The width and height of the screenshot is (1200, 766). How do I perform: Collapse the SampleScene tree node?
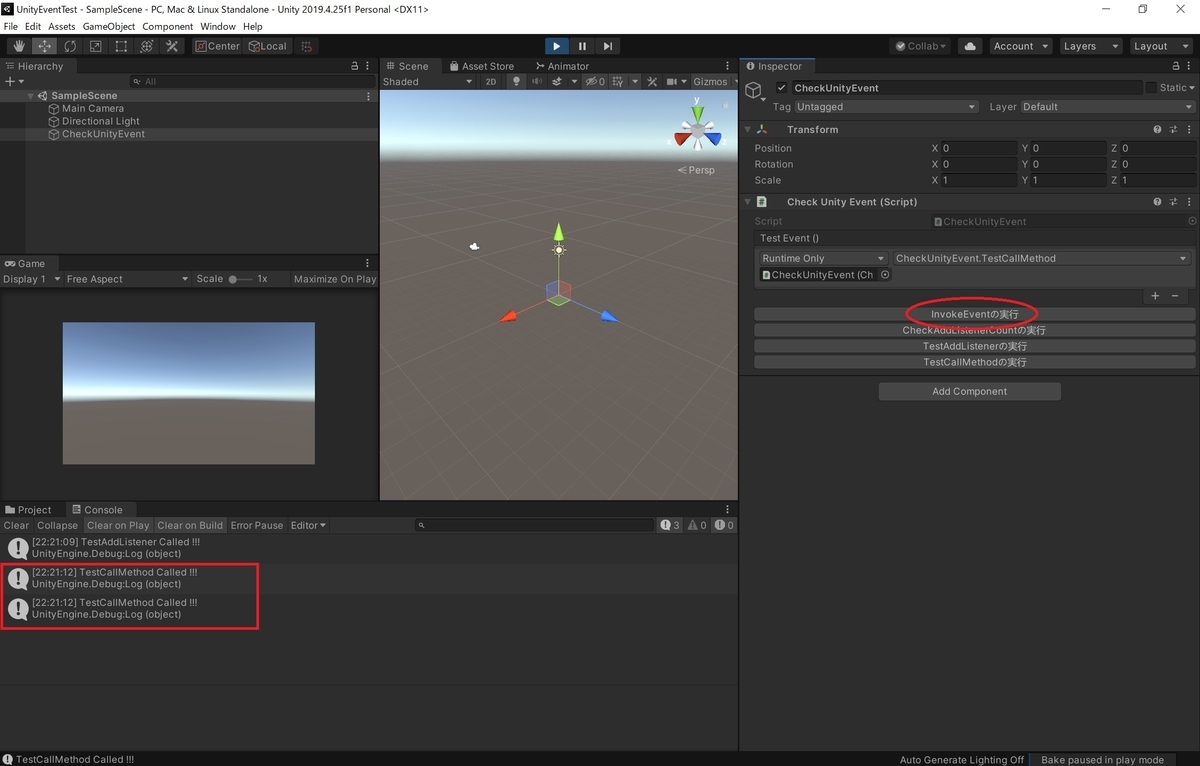(x=32, y=96)
